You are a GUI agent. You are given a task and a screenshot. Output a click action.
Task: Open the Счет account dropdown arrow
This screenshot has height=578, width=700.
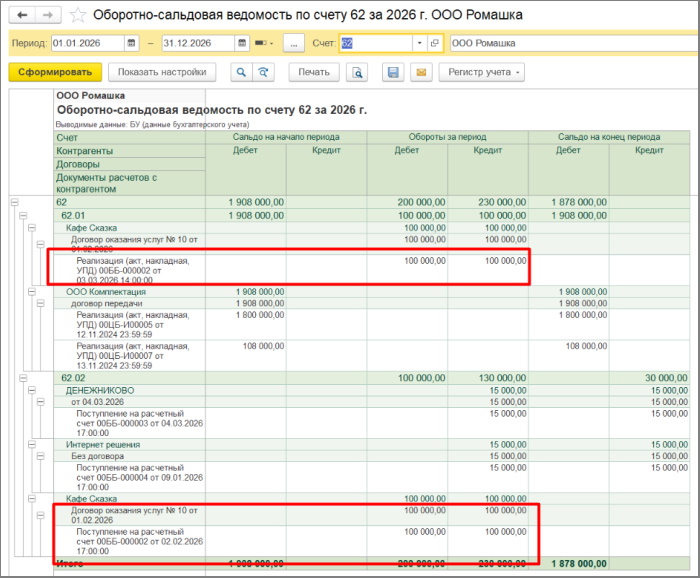(419, 44)
